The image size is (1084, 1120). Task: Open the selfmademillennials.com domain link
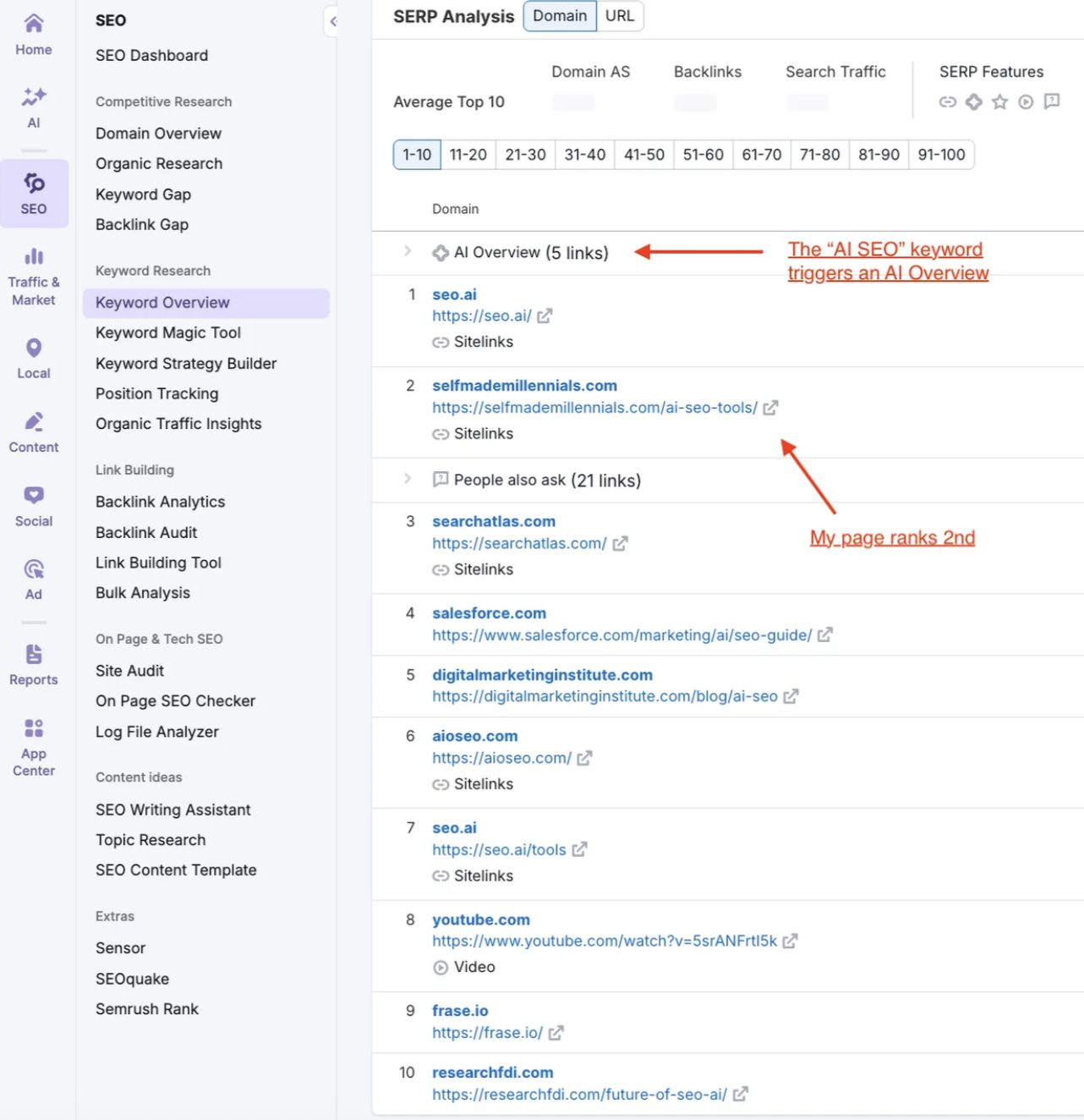(525, 386)
